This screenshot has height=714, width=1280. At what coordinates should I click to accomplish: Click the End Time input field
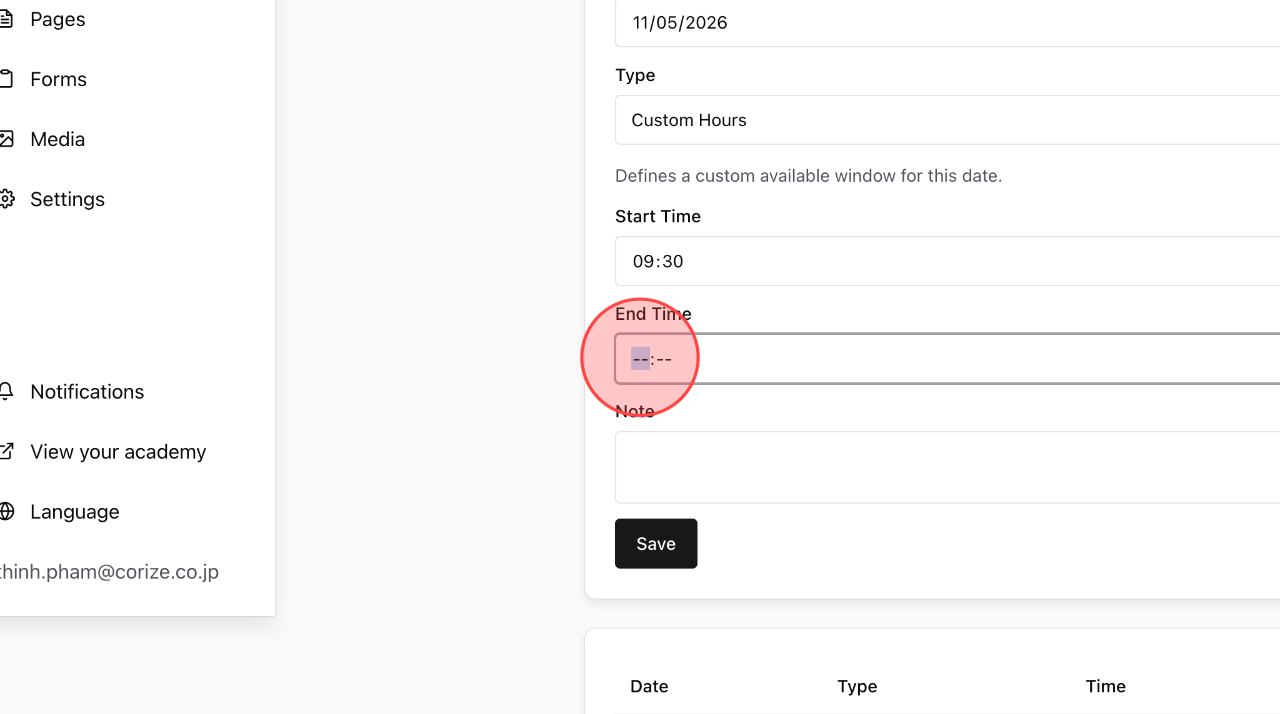click(947, 359)
